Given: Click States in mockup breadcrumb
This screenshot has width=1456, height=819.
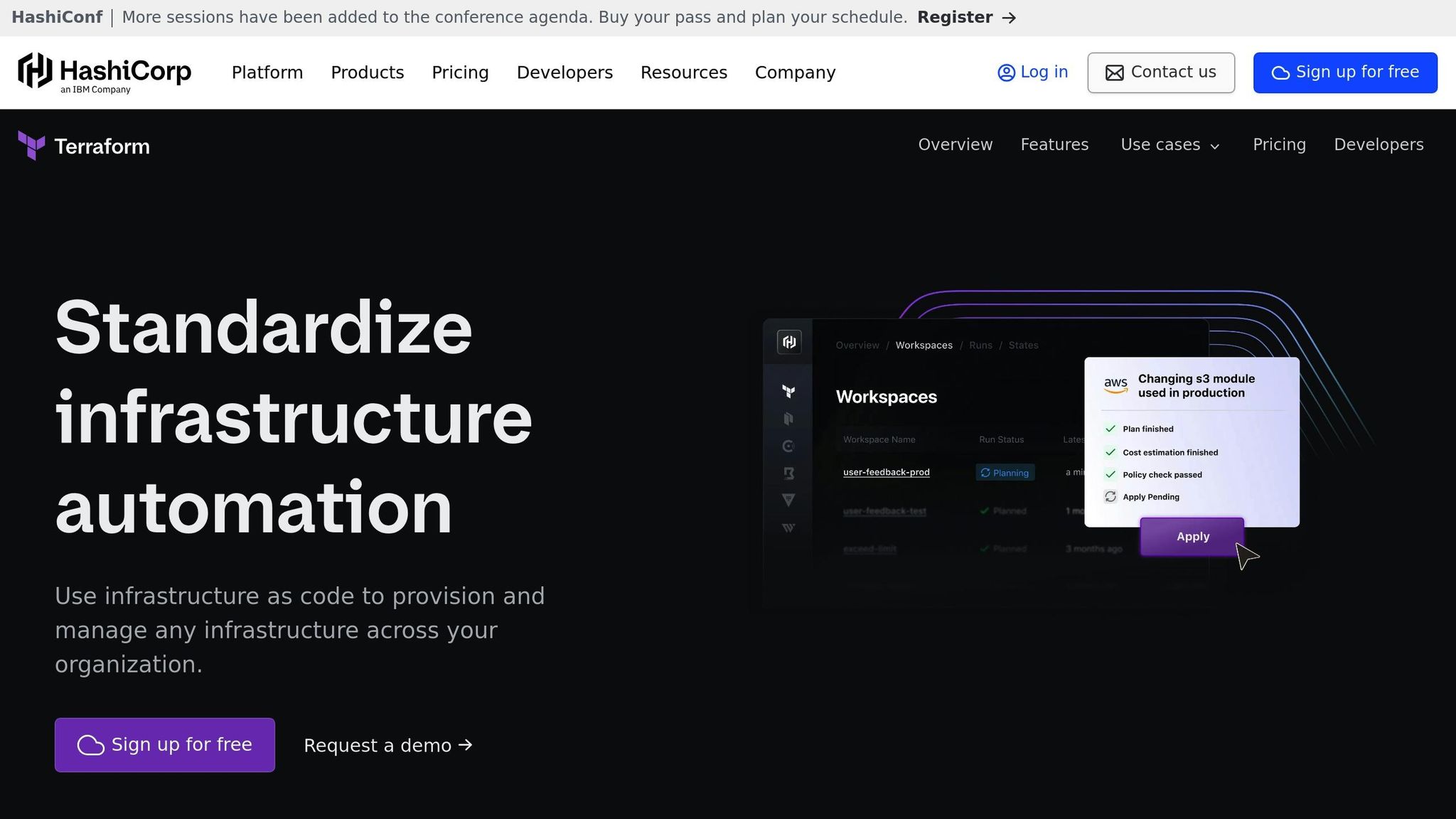Looking at the screenshot, I should click(1023, 345).
